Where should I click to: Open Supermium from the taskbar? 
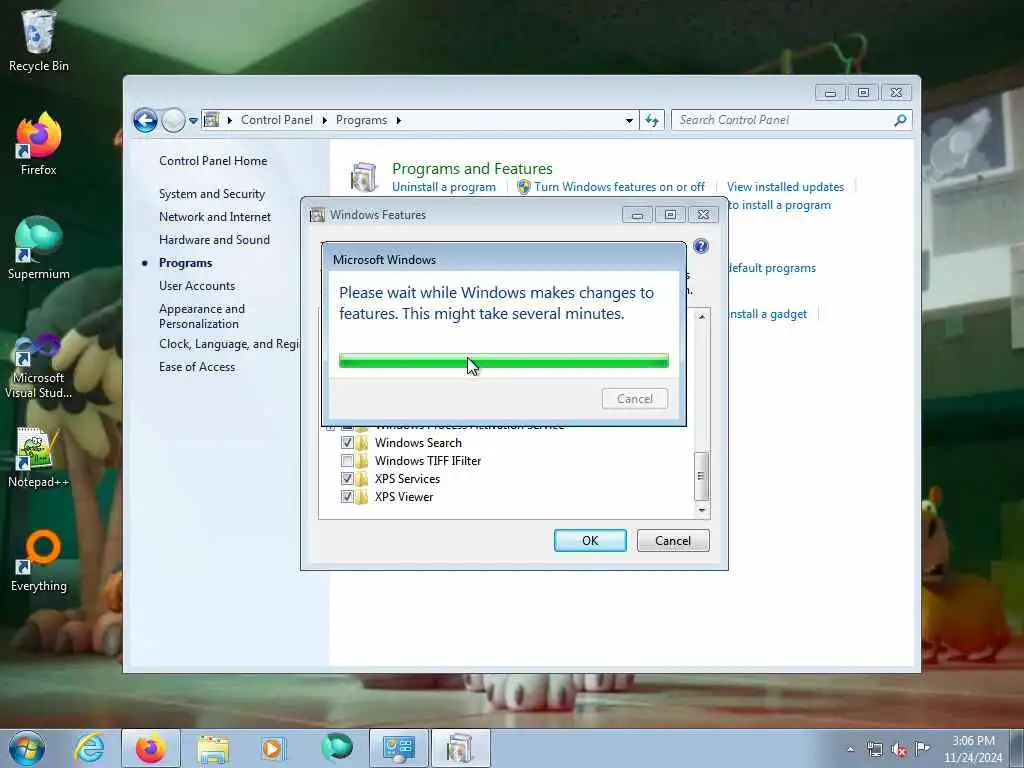tap(336, 748)
